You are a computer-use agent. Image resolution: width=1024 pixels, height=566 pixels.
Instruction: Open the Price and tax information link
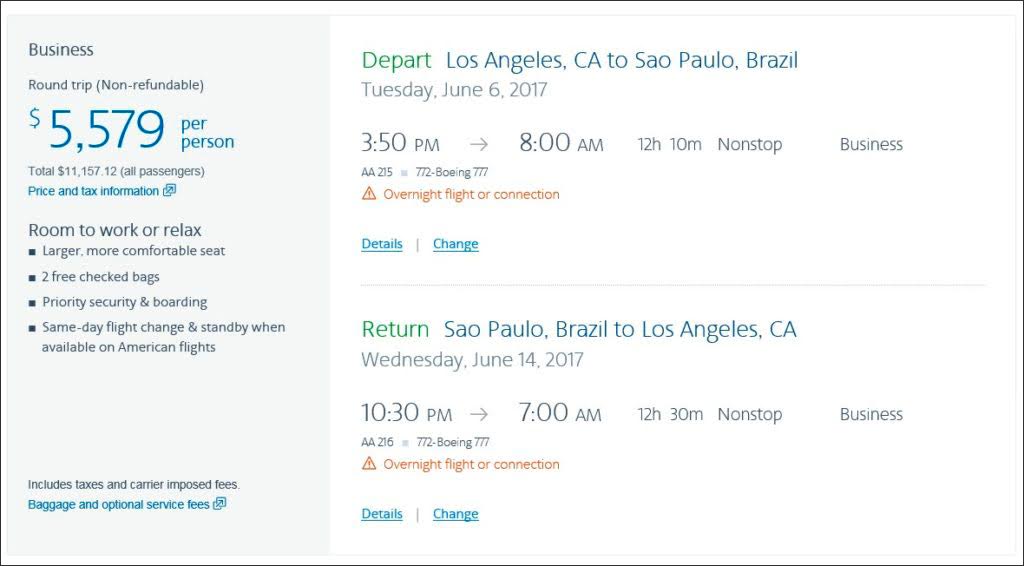[93, 191]
